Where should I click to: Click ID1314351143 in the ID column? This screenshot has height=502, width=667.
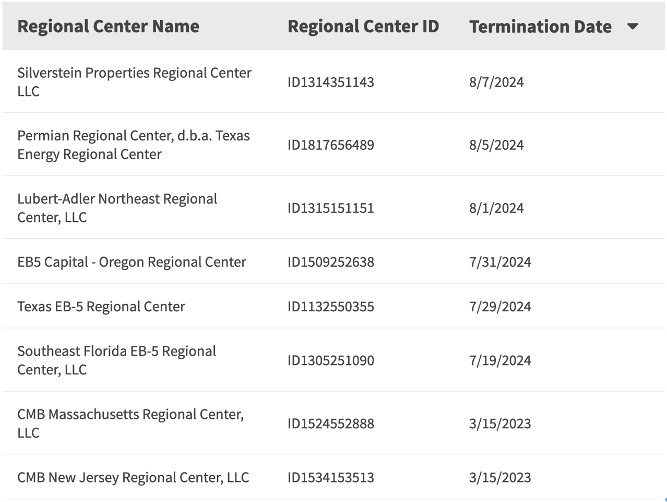coord(331,82)
